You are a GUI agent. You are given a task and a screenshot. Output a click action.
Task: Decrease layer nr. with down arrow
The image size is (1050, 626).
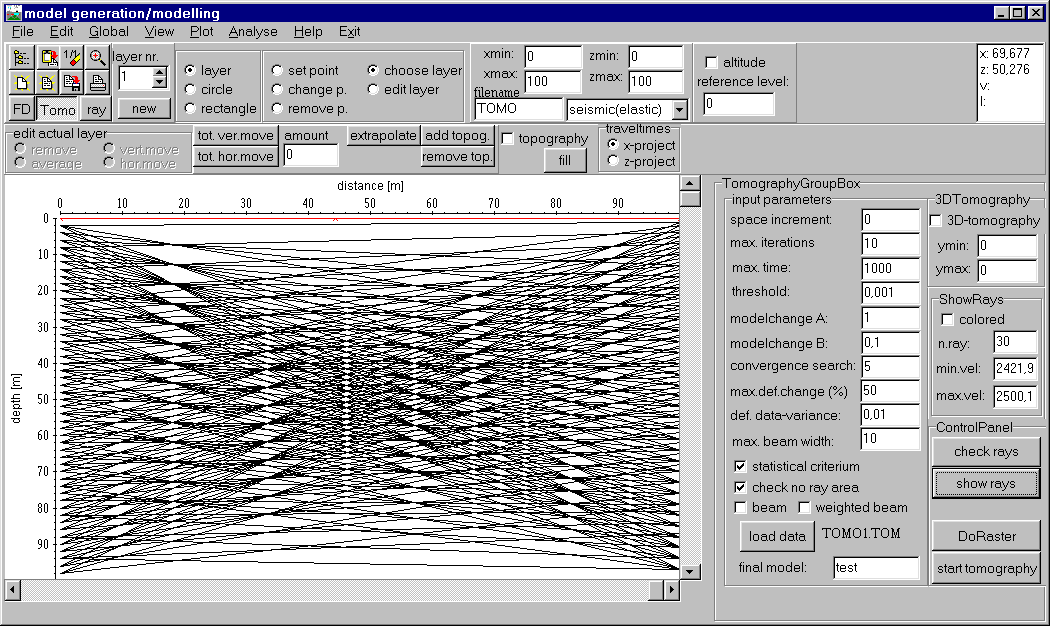159,82
